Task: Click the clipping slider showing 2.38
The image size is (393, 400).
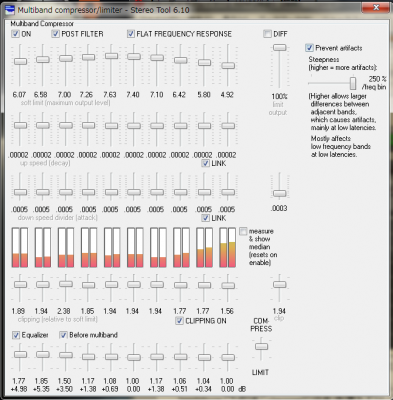Action: (x=66, y=284)
